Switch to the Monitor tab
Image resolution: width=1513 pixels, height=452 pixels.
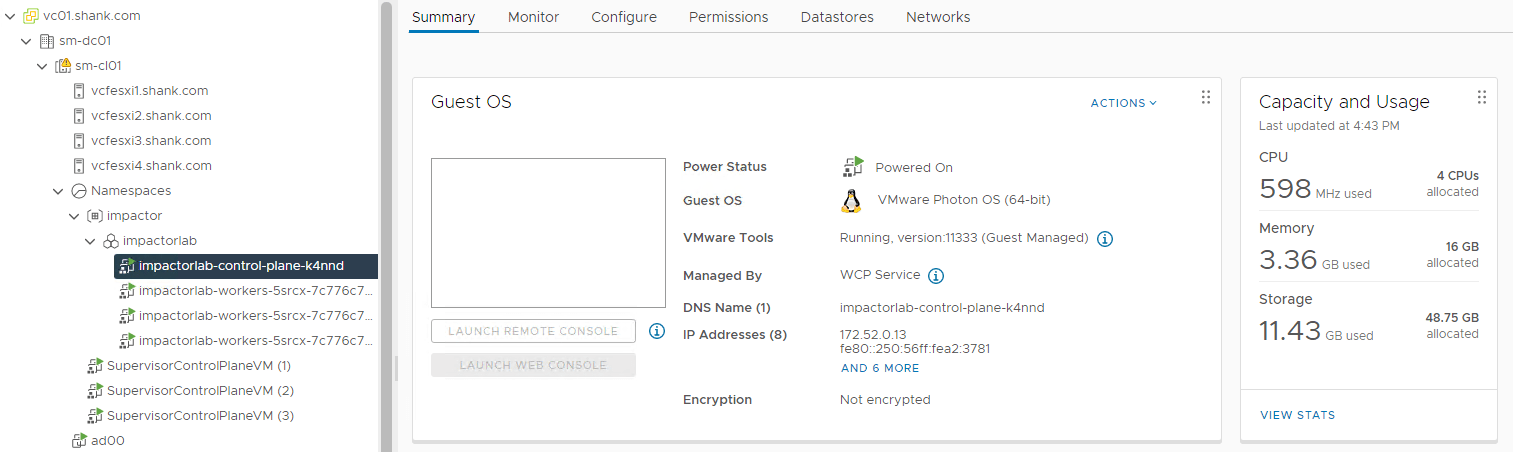(x=533, y=17)
